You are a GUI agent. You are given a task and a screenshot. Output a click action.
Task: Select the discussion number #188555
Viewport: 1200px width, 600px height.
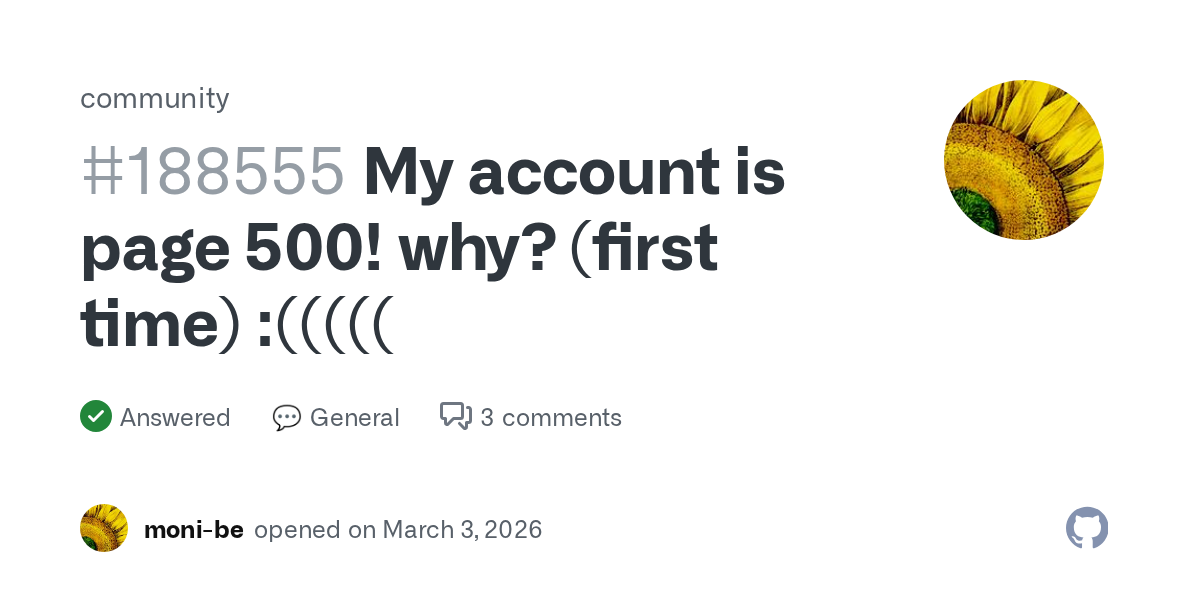212,173
